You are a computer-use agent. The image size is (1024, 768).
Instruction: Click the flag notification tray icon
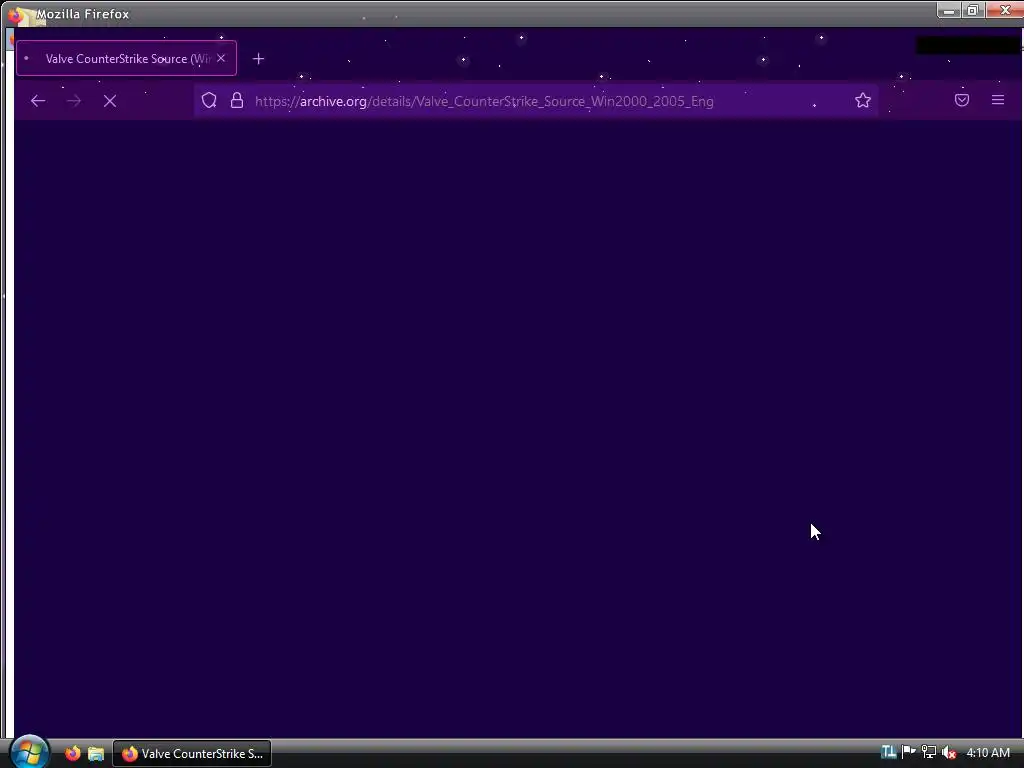908,752
